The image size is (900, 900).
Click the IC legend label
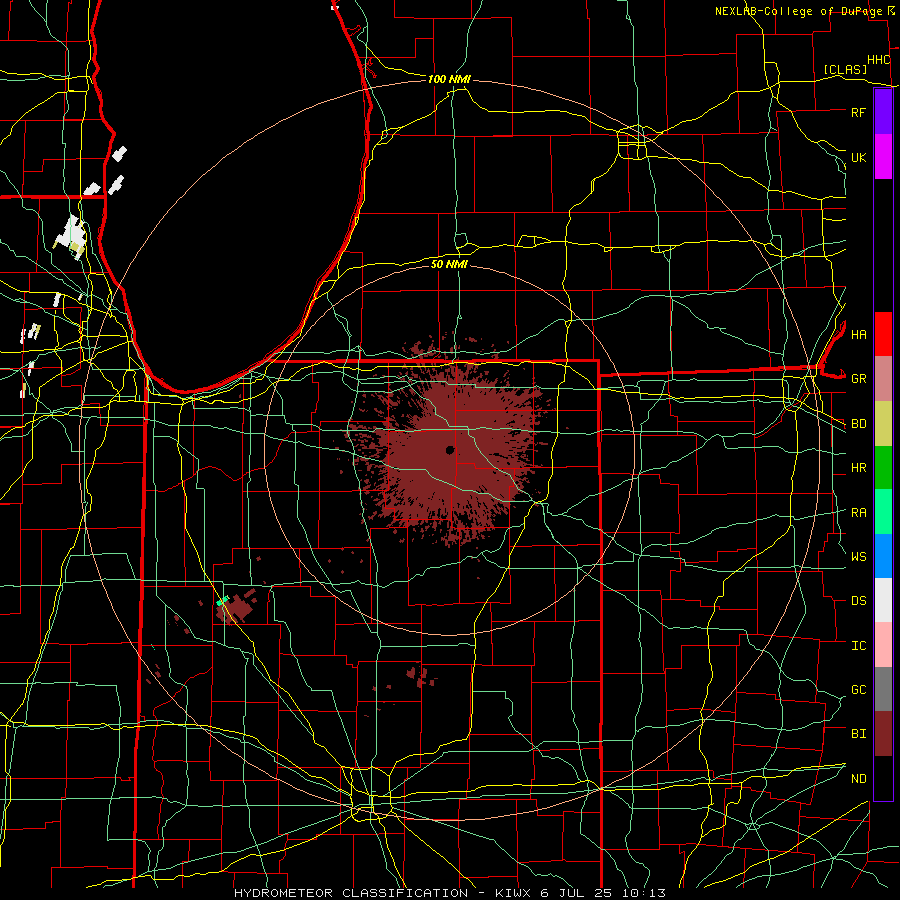[x=858, y=646]
